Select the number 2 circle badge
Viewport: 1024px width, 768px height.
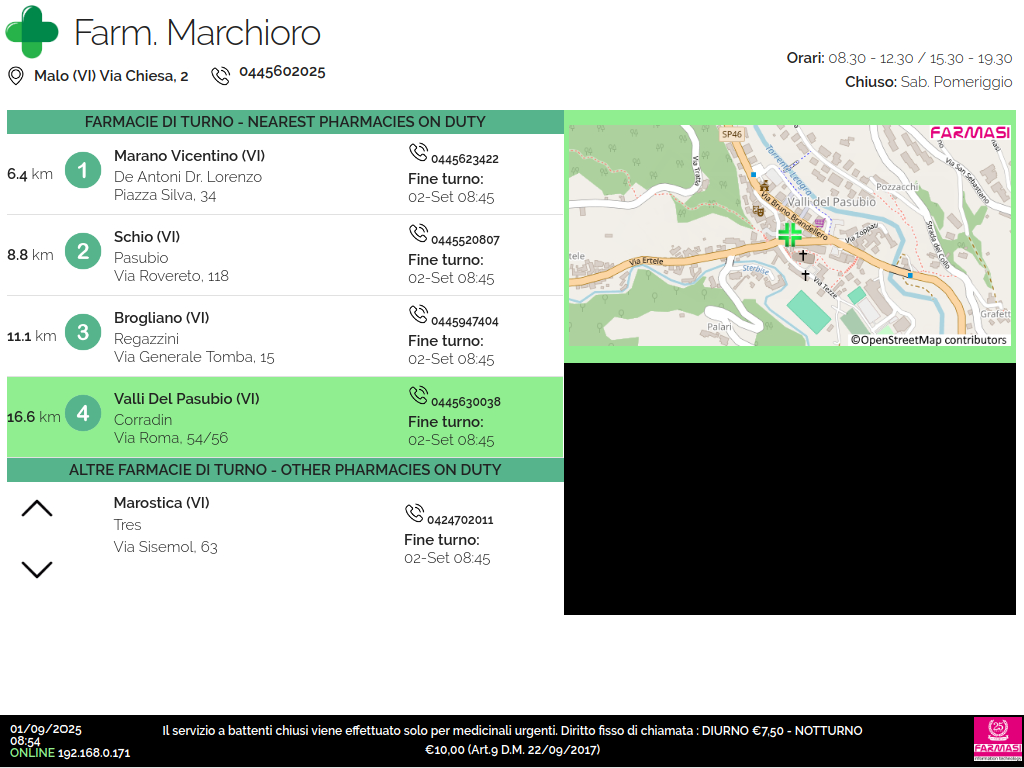click(x=83, y=252)
